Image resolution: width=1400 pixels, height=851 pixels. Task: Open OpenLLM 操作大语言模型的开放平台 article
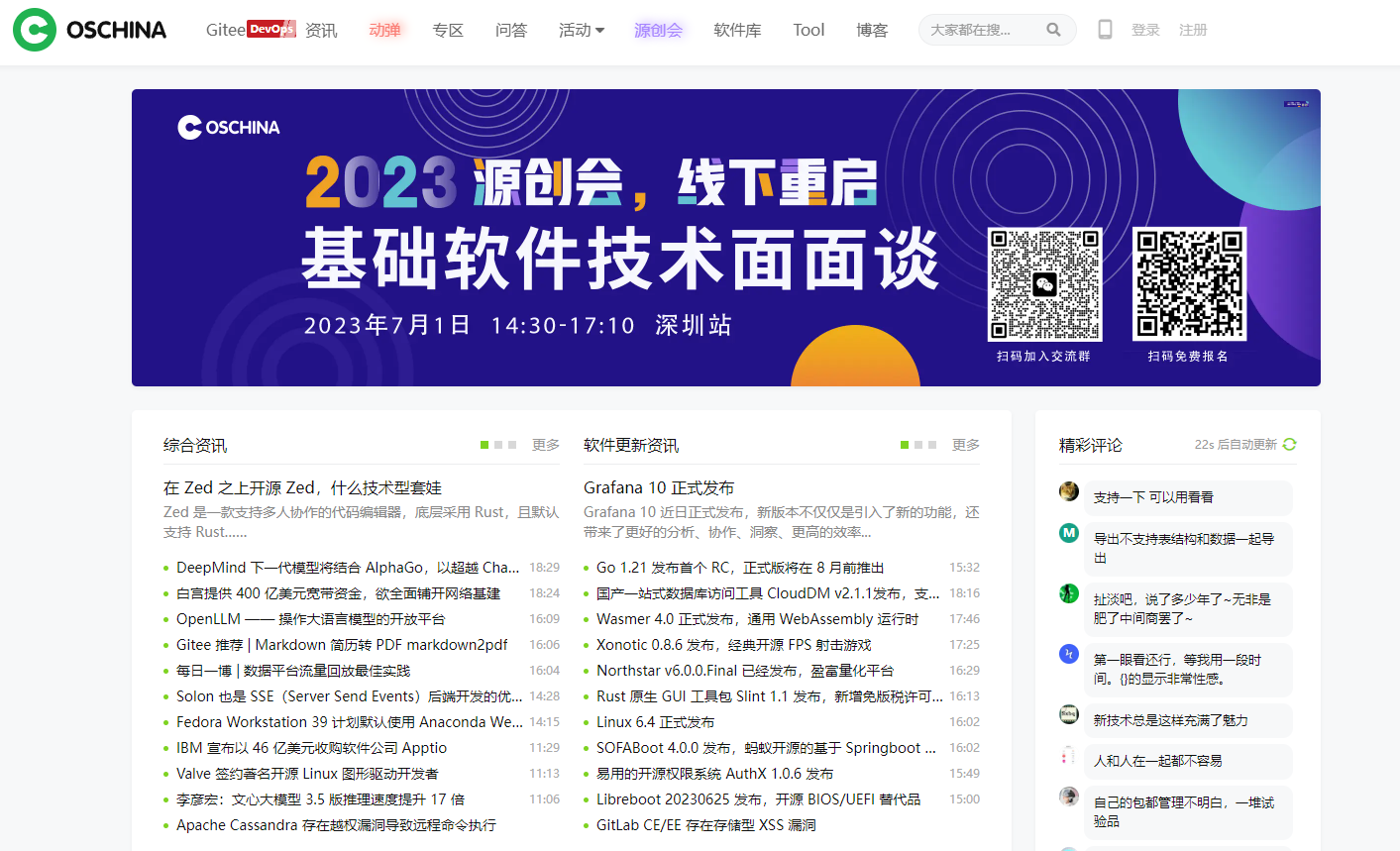pyautogui.click(x=310, y=619)
